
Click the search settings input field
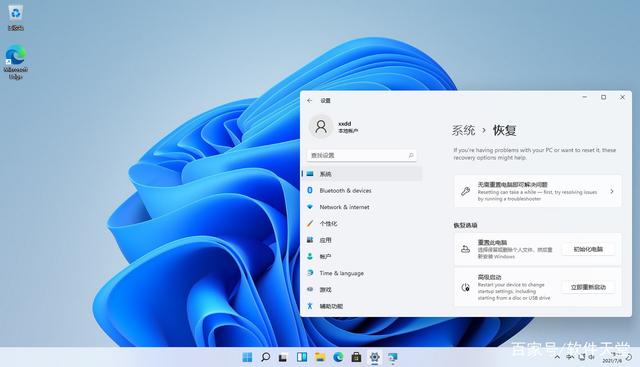pos(362,156)
